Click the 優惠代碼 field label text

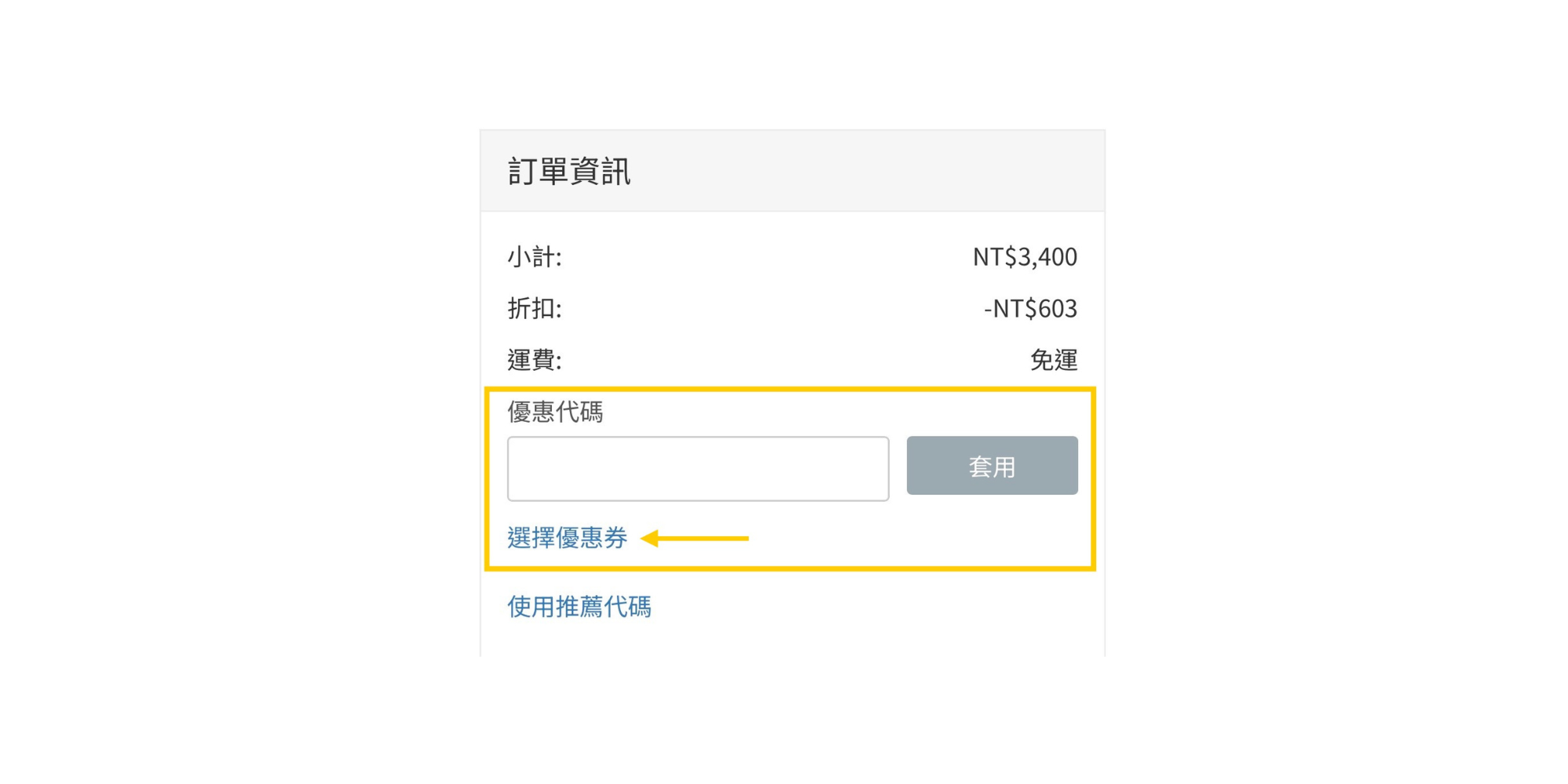click(555, 412)
